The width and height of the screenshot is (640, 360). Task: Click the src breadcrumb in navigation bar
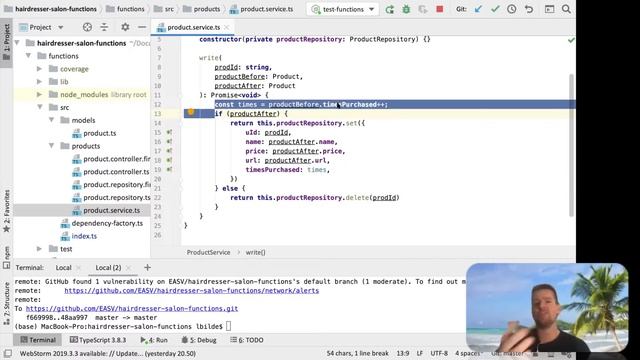[x=164, y=9]
